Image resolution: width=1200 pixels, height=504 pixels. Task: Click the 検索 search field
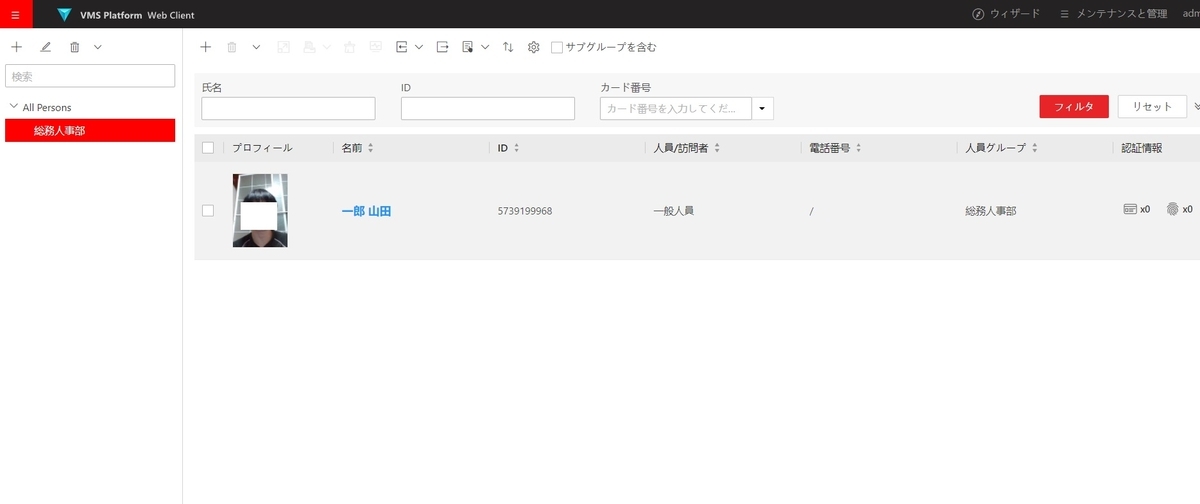(x=90, y=76)
